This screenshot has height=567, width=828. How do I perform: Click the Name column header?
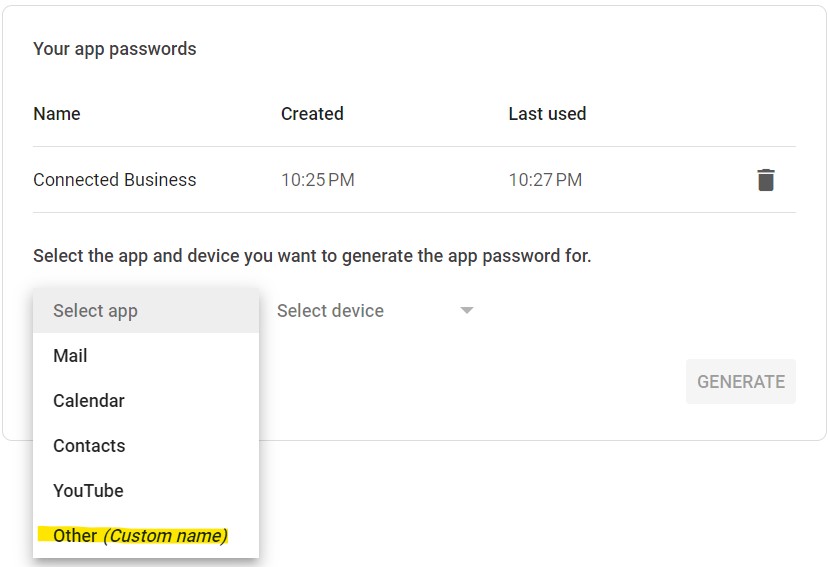[57, 114]
